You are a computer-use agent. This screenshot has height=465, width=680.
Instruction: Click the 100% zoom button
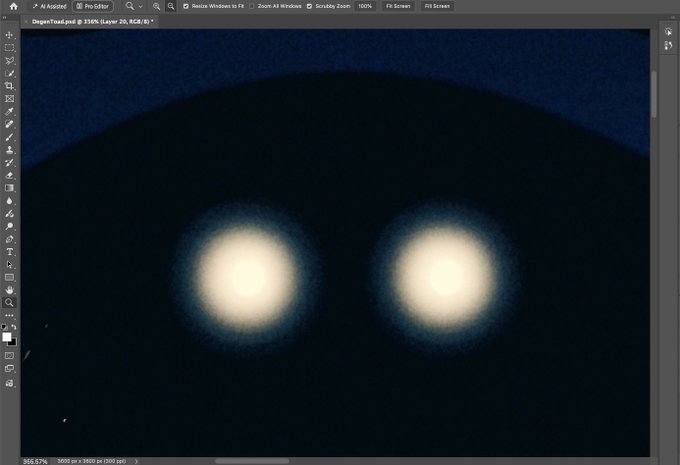tap(365, 6)
